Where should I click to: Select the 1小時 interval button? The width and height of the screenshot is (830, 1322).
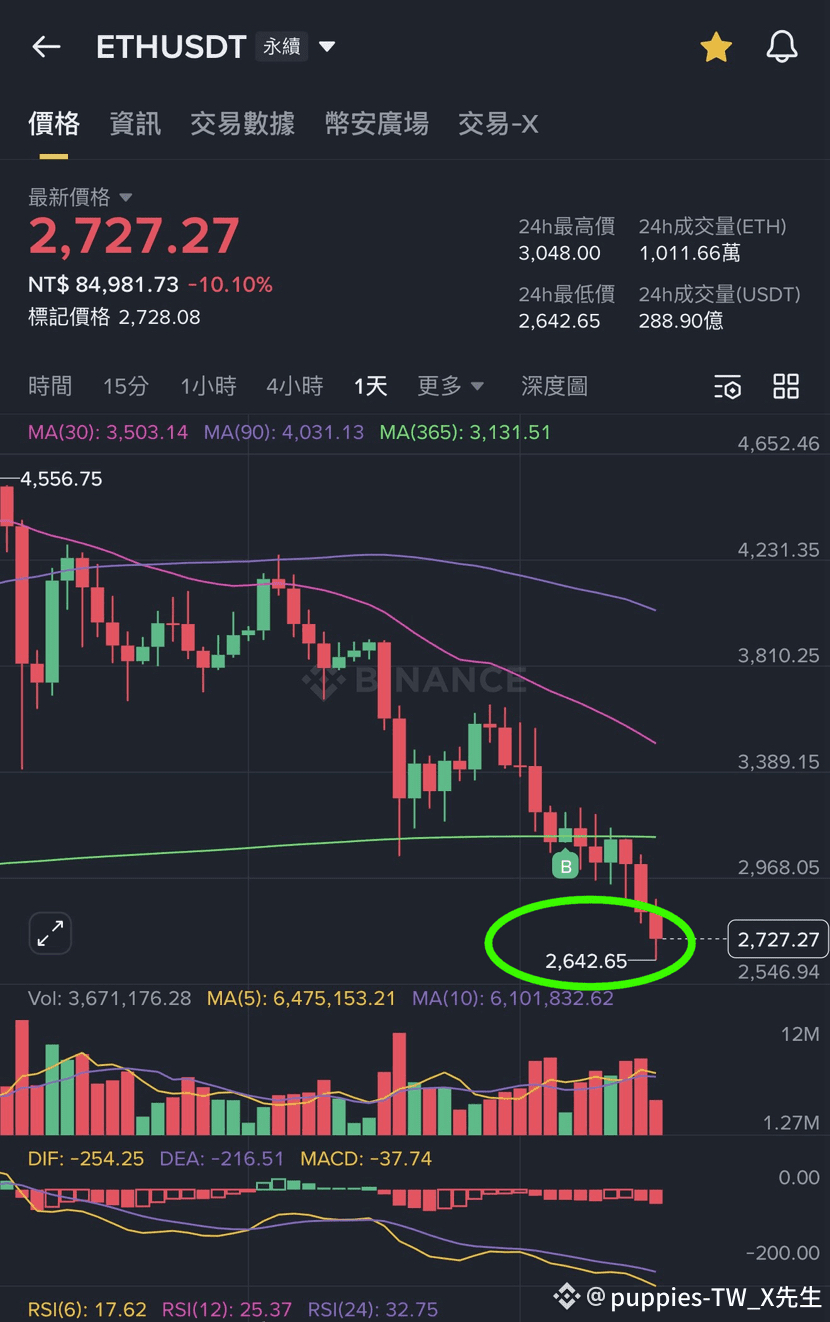click(208, 386)
